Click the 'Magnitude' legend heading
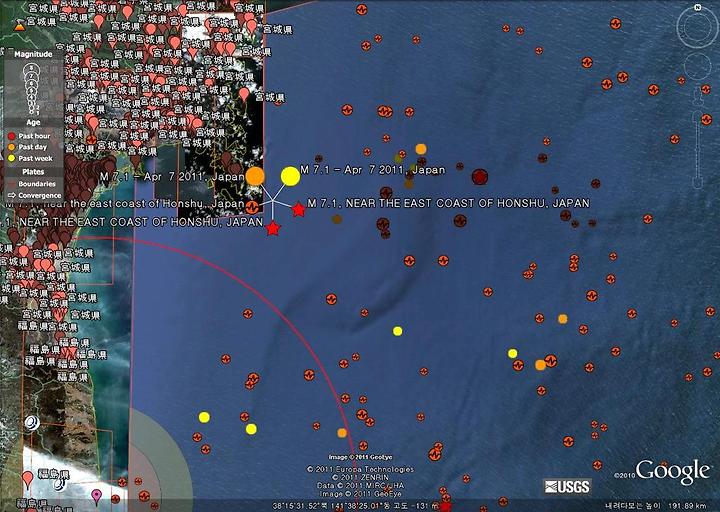720x512 pixels. (x=34, y=54)
